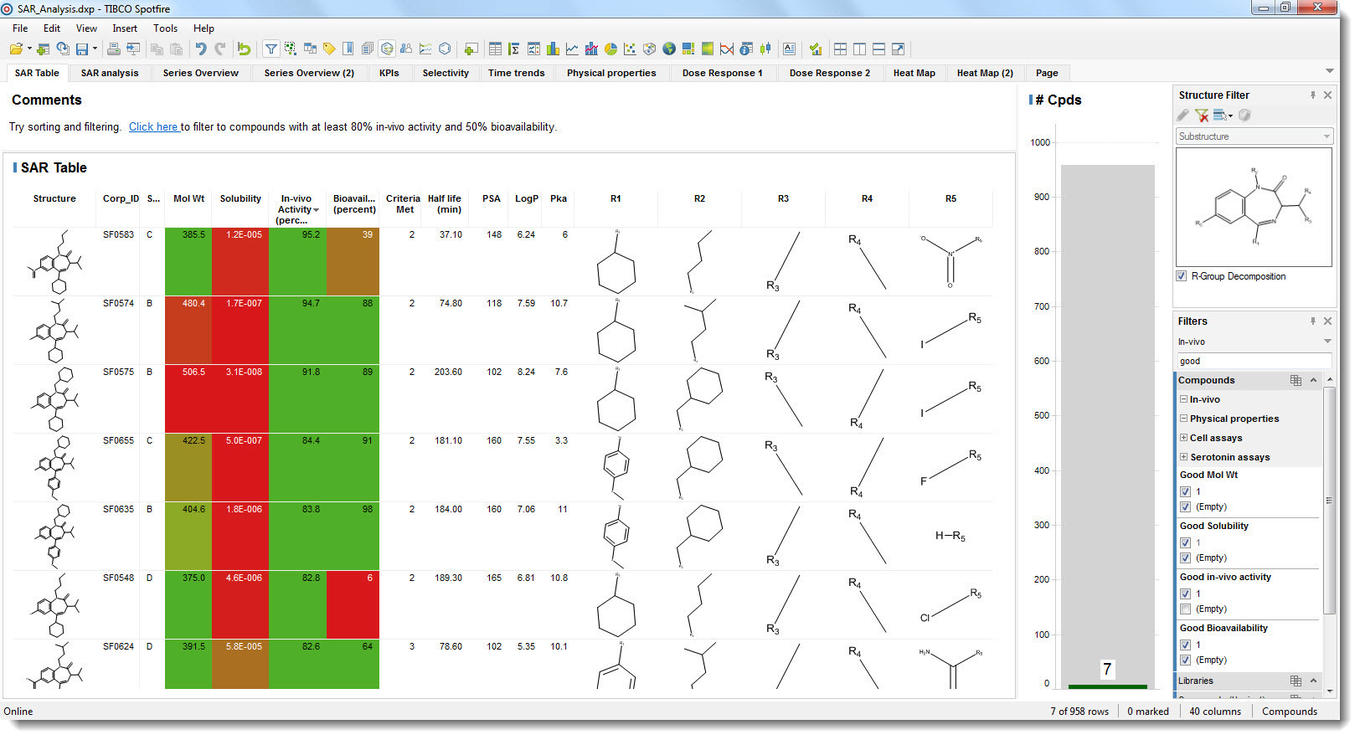Uncheck '(Empty)' under Good Mol Wt
Screen dimensions: 1360x740
tap(1185, 506)
